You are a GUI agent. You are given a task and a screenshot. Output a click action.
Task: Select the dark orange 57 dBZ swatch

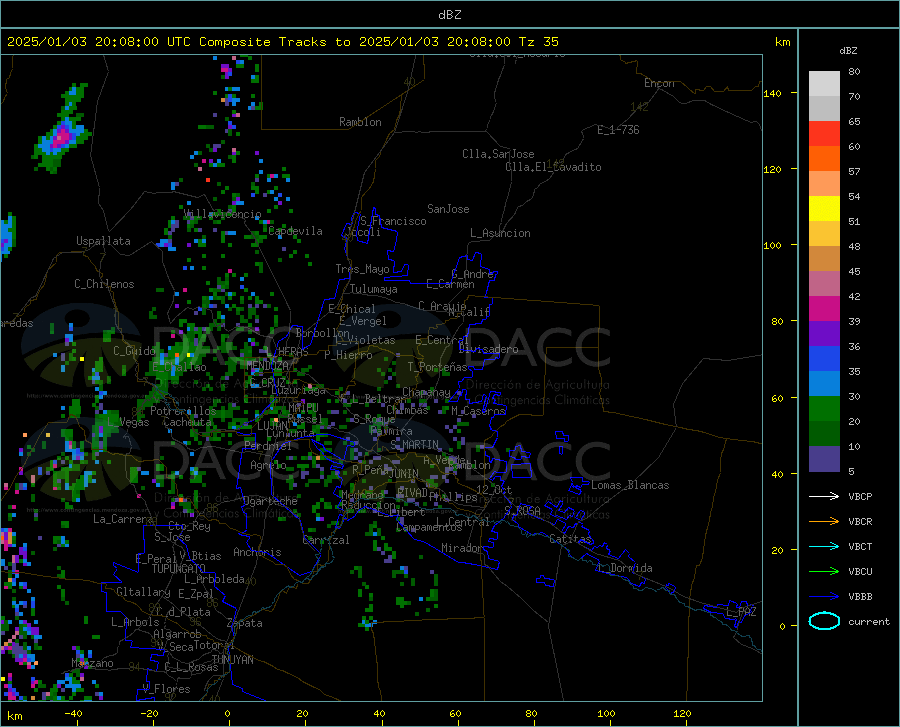point(824,159)
